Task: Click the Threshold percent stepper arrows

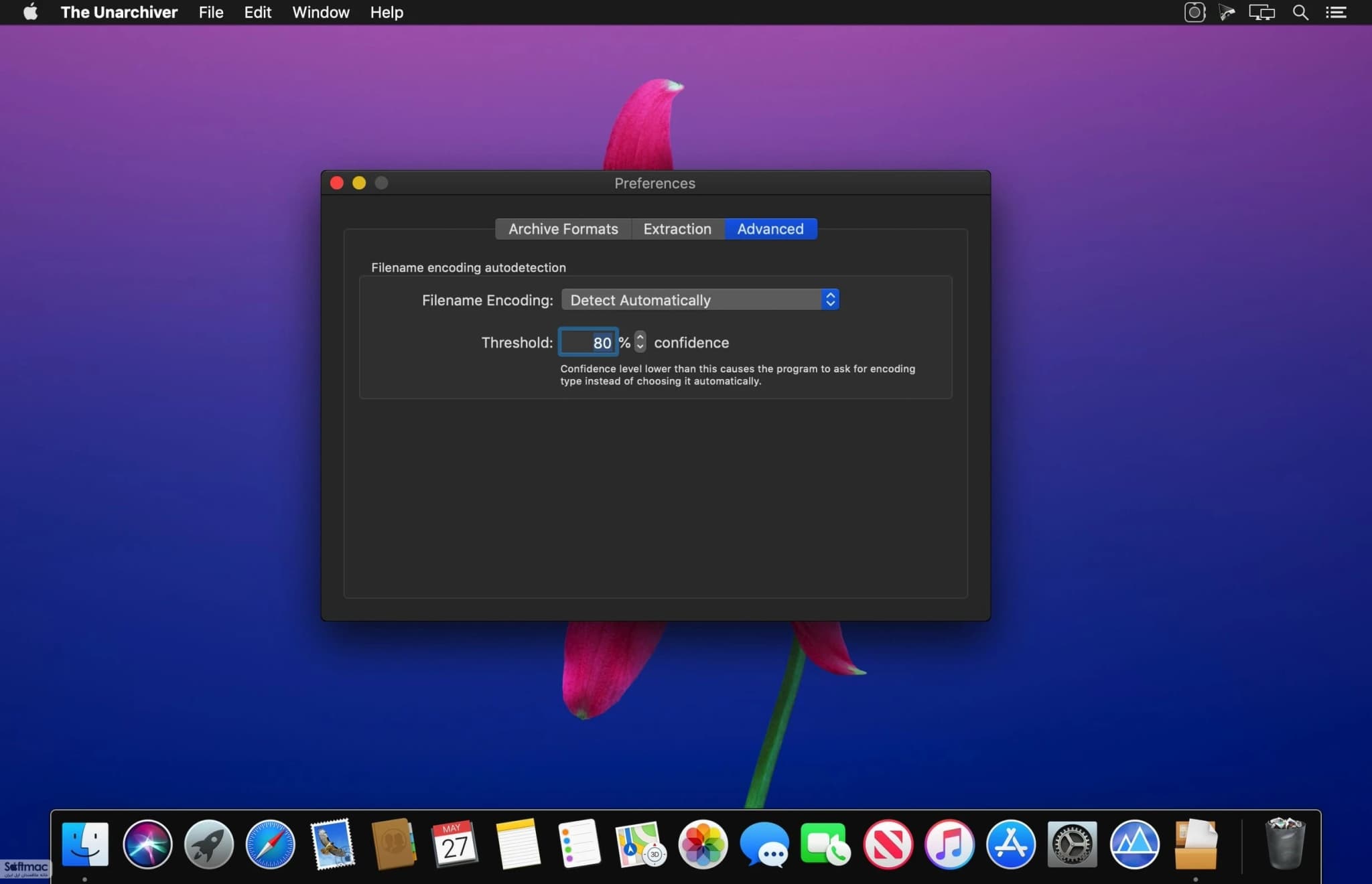Action: (x=640, y=342)
